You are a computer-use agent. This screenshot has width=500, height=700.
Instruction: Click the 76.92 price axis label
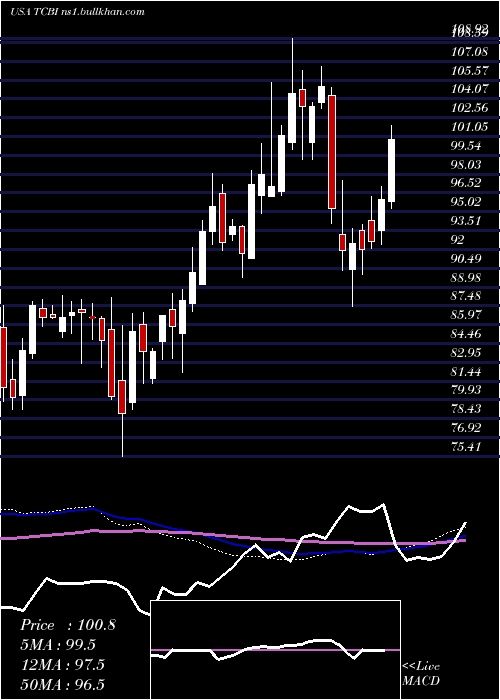pyautogui.click(x=467, y=428)
